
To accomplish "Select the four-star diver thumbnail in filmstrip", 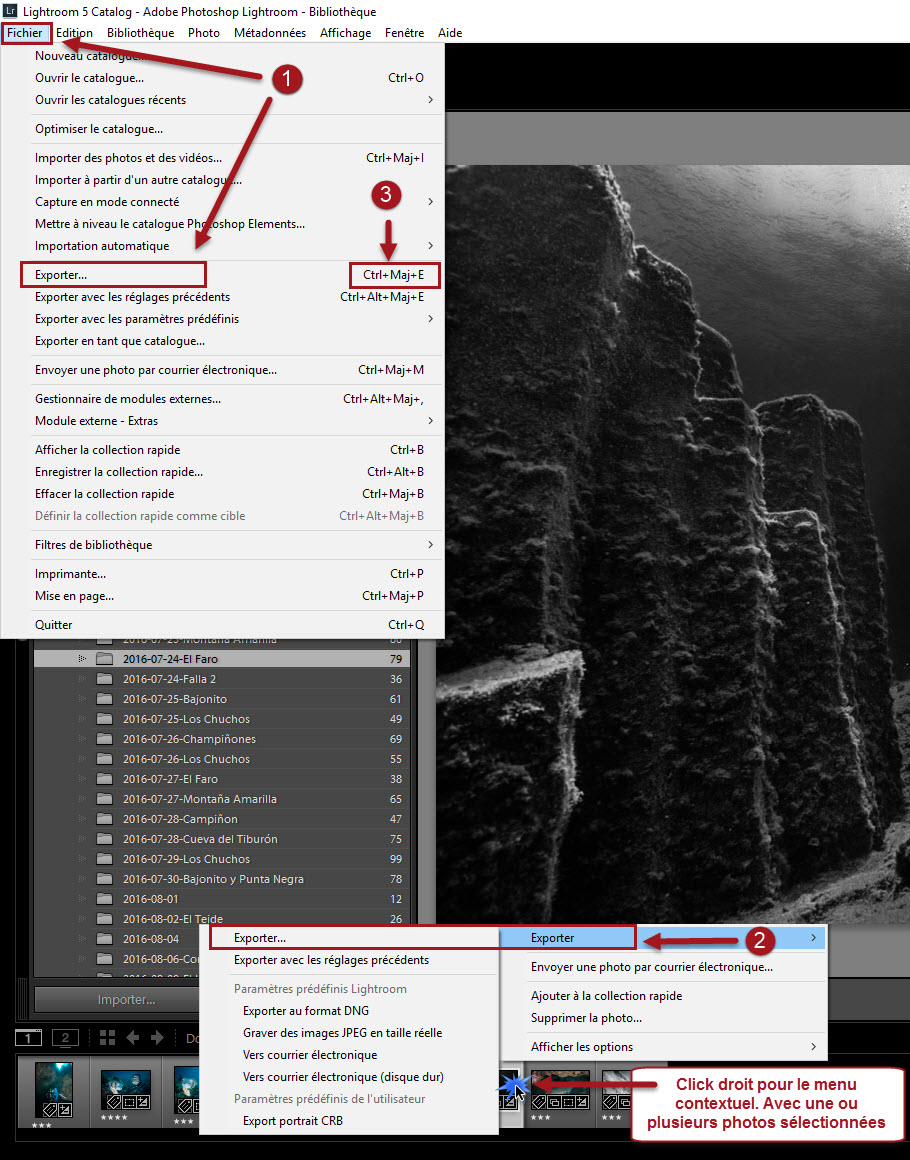I will tap(126, 1089).
